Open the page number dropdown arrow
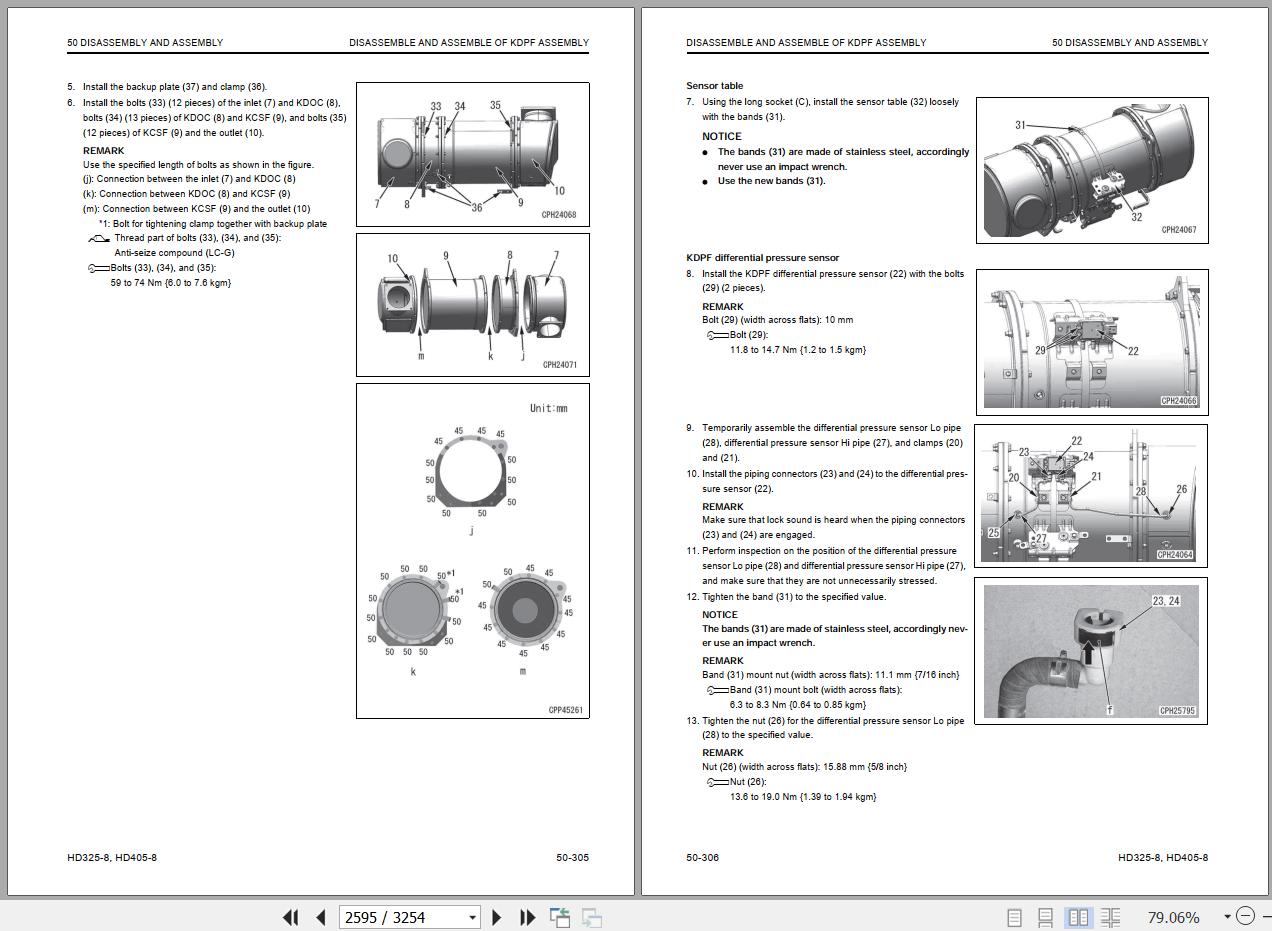 472,917
